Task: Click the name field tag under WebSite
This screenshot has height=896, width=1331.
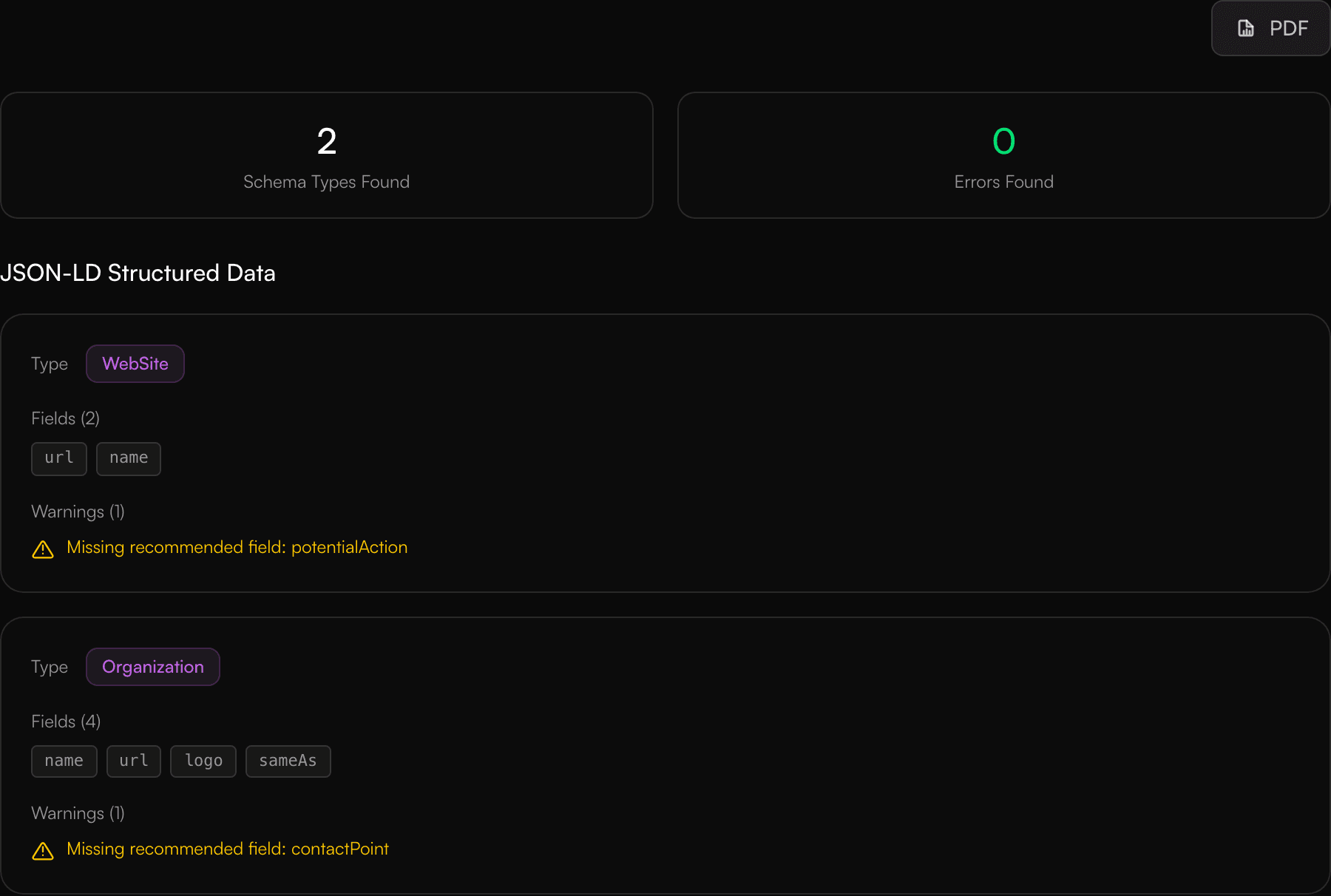Action: tap(128, 458)
